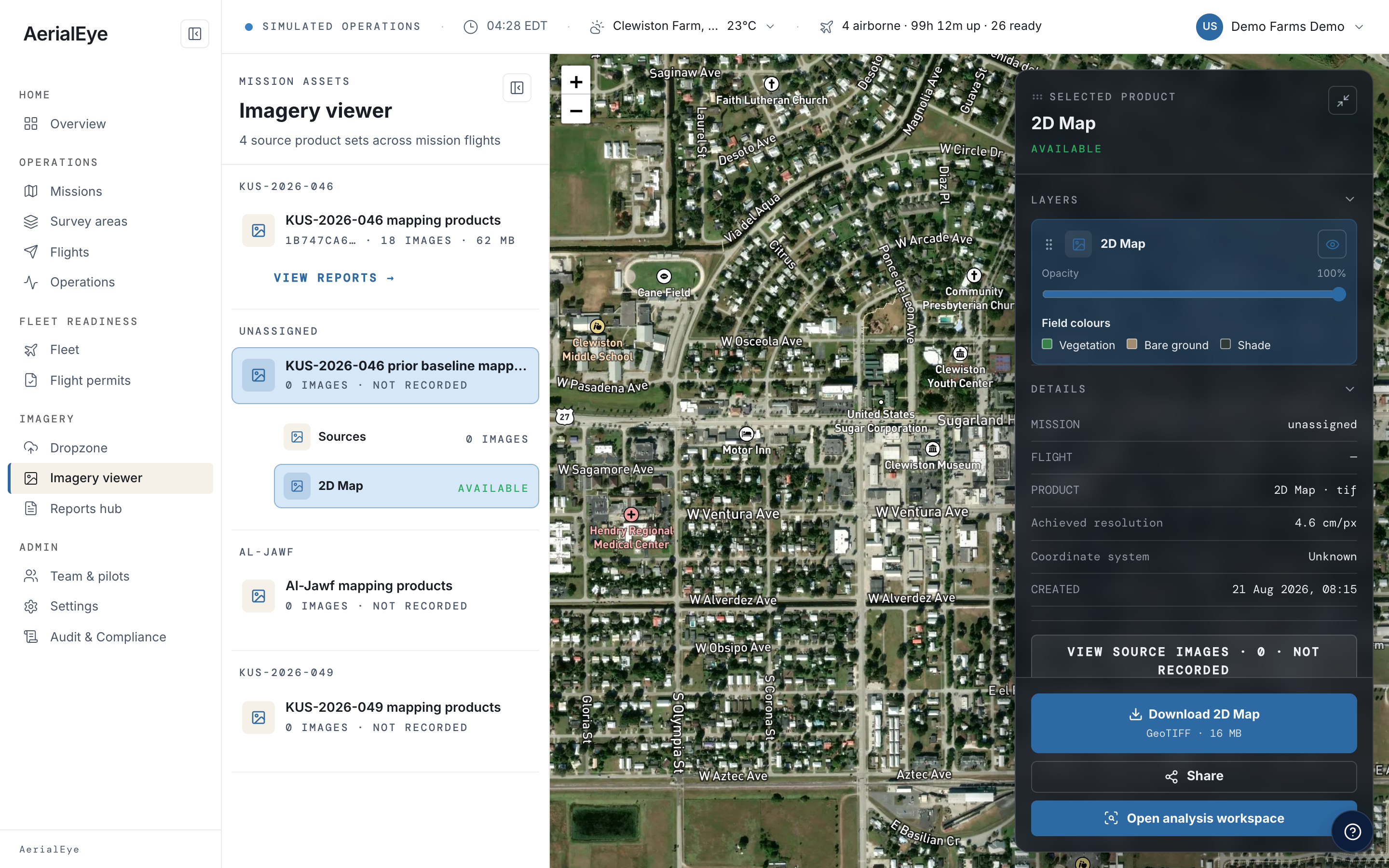Toggle the Vegetation field colour checkbox
This screenshot has width=1389, height=868.
tap(1047, 344)
